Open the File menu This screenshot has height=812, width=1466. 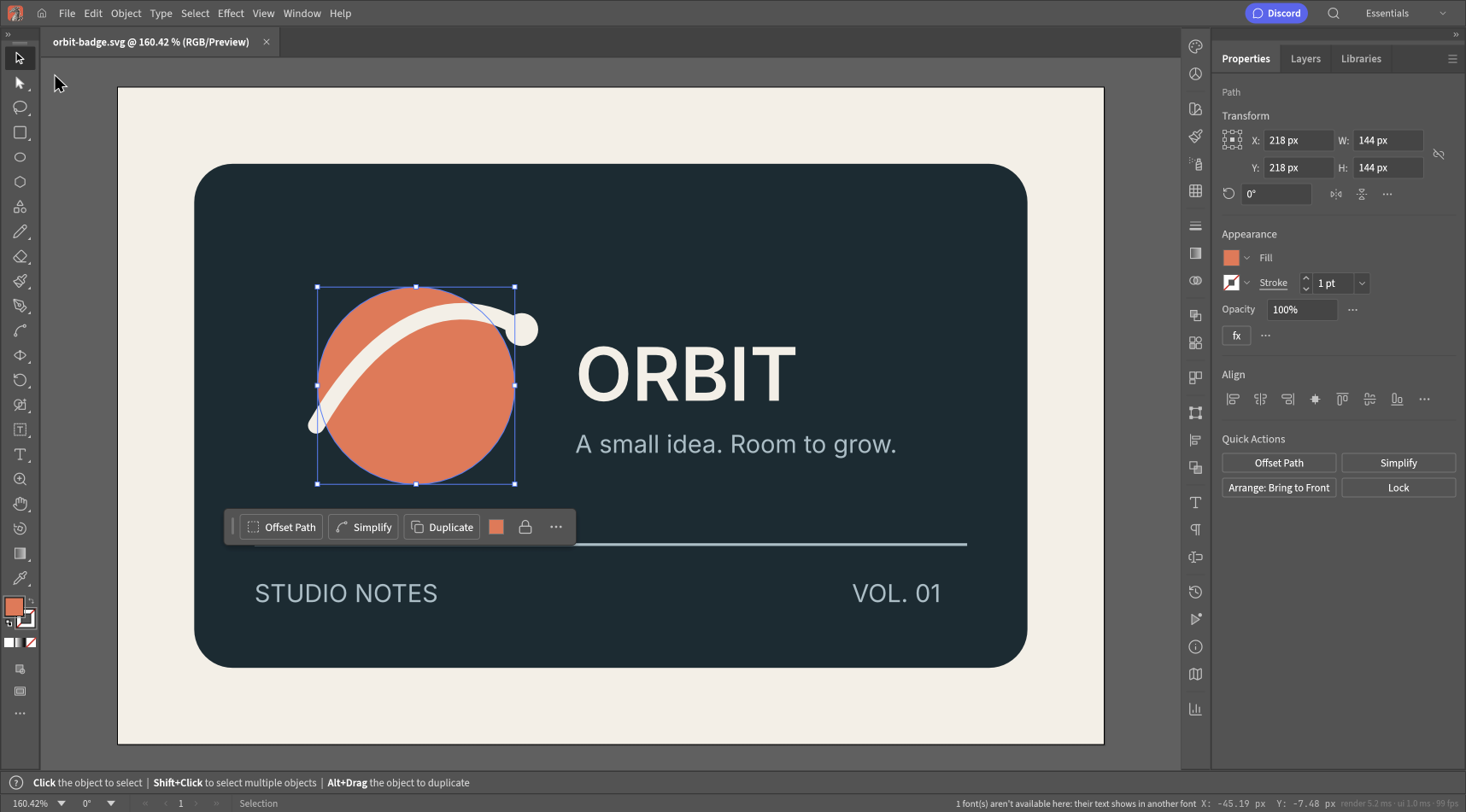tap(67, 14)
